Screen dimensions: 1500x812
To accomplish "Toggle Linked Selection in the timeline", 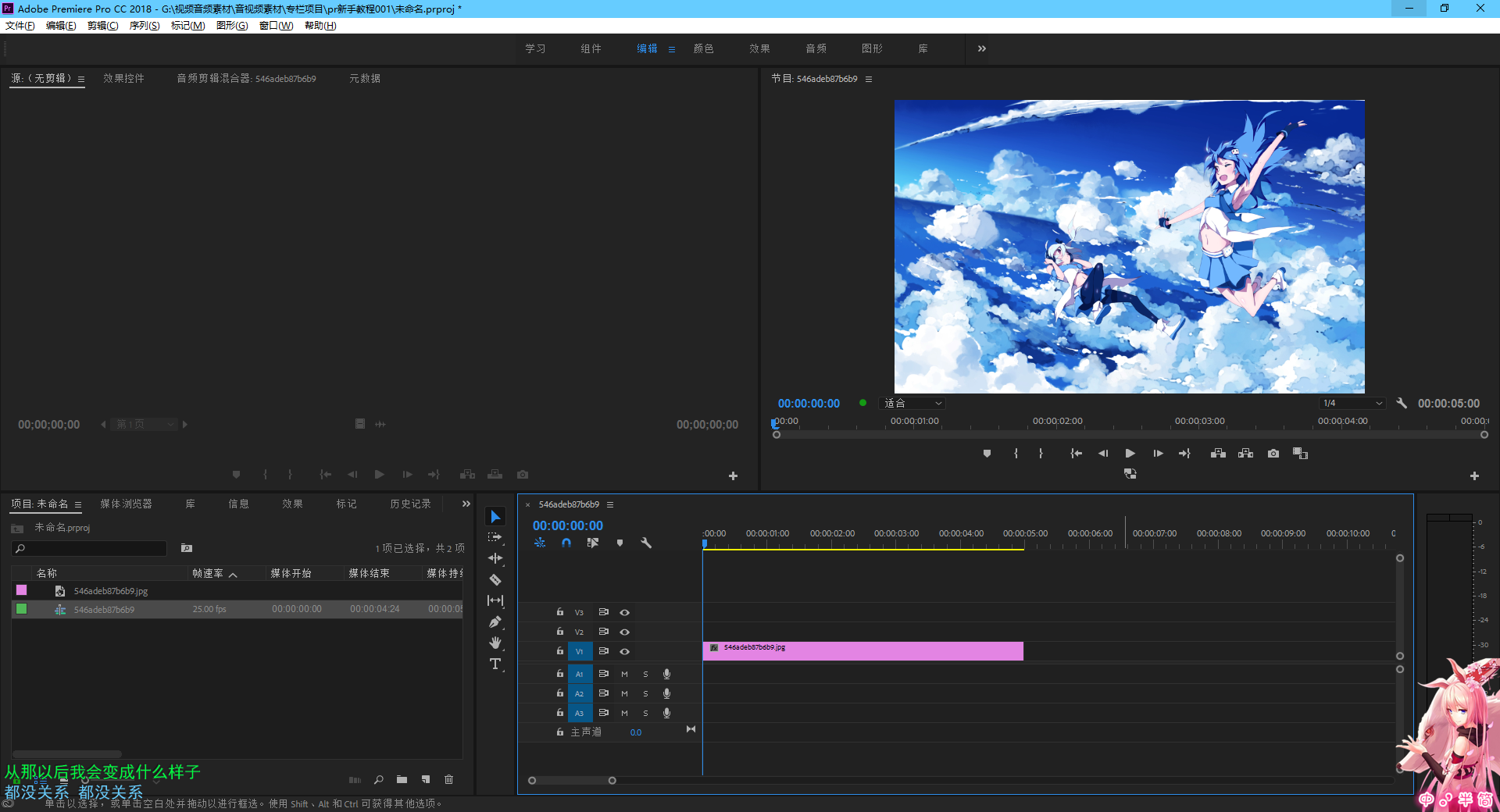I will coord(593,543).
